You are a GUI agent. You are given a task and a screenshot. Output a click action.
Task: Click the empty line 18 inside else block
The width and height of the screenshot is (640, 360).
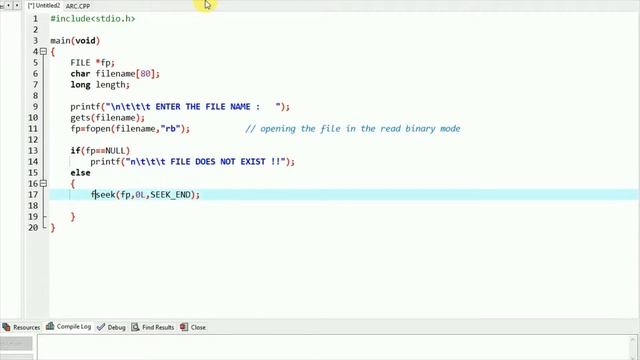point(343,206)
